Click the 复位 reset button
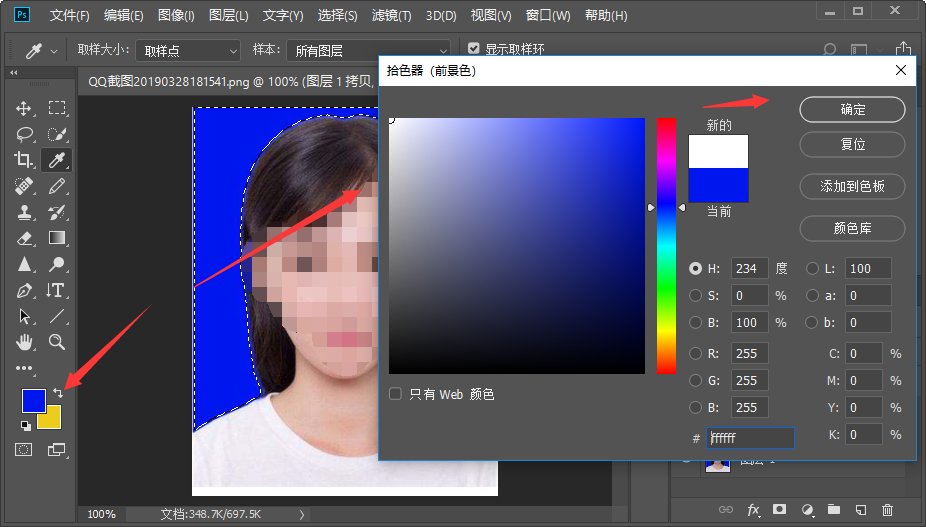The height and width of the screenshot is (527, 926). click(x=852, y=144)
